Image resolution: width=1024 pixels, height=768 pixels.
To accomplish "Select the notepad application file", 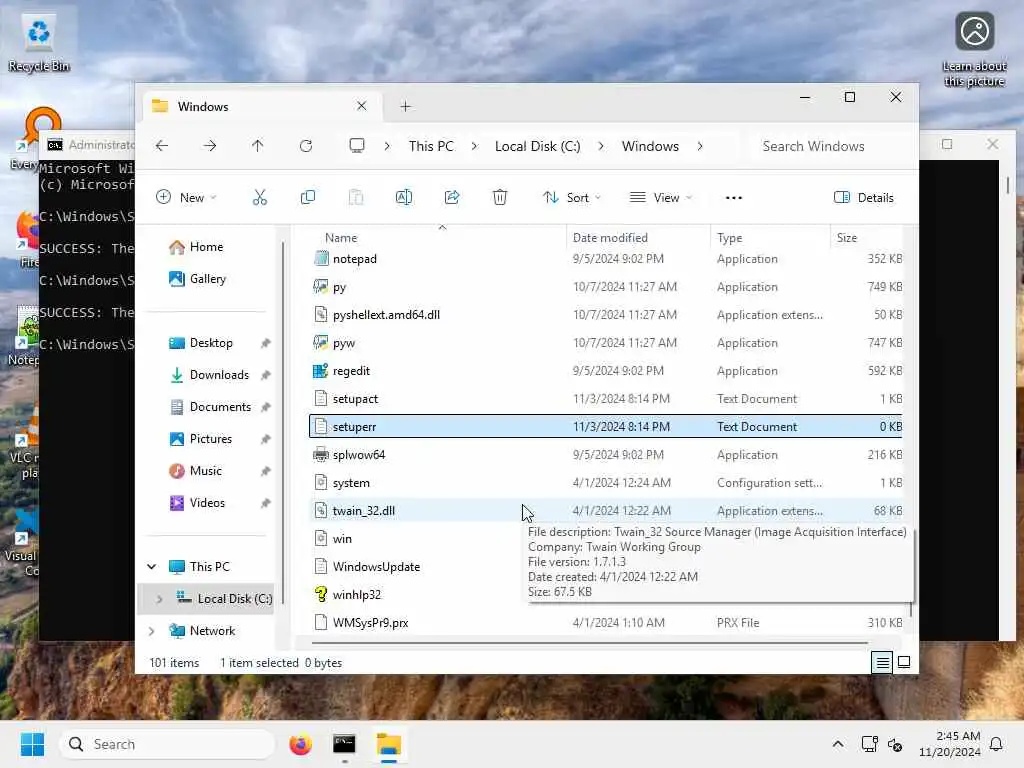I will (605, 259).
